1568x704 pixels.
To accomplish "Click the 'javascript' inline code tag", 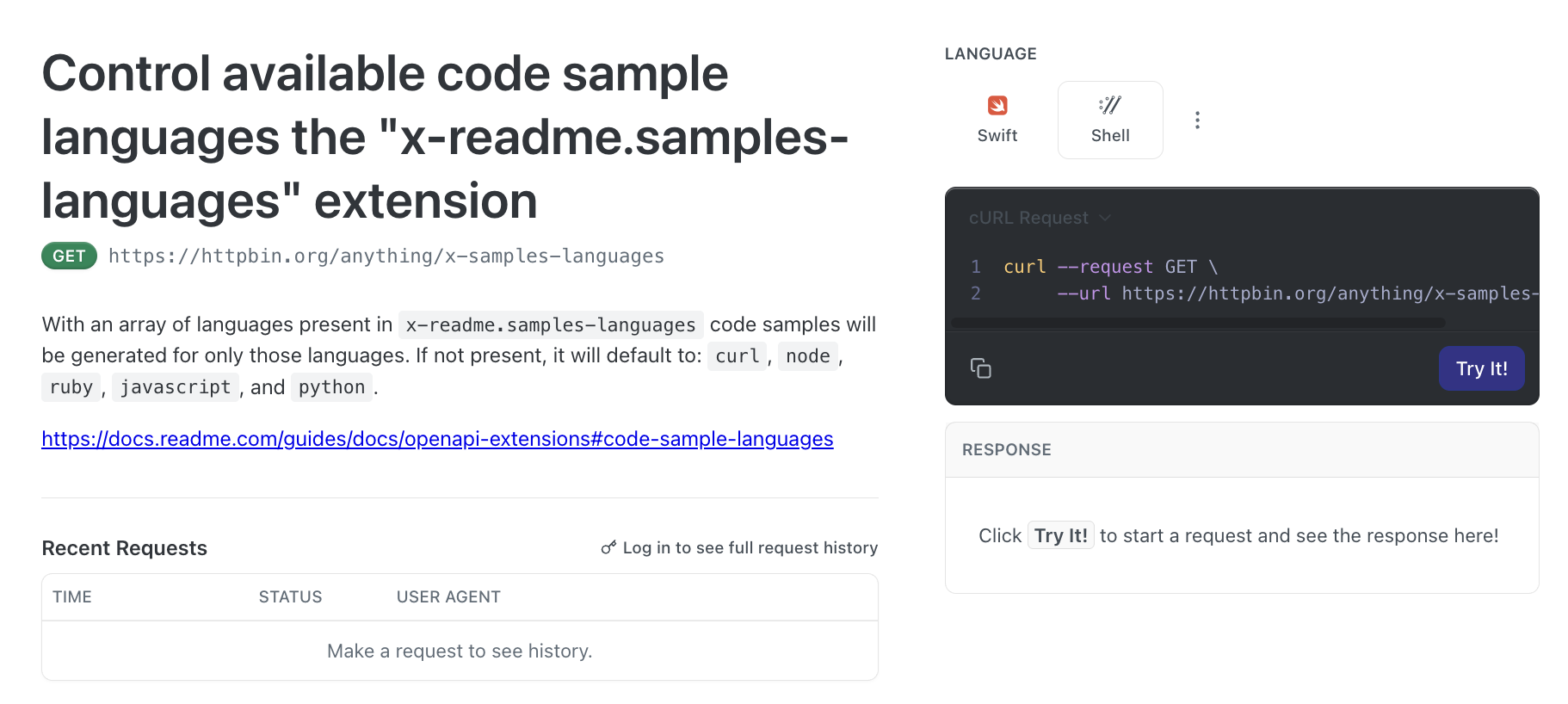I will (x=176, y=386).
